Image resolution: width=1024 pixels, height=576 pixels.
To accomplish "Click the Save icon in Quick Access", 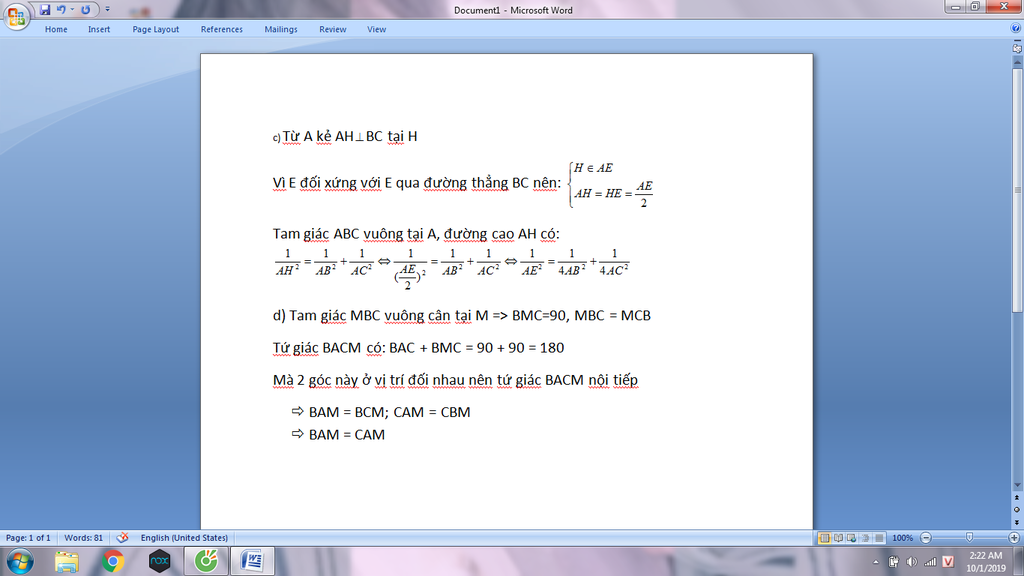I will [x=45, y=10].
